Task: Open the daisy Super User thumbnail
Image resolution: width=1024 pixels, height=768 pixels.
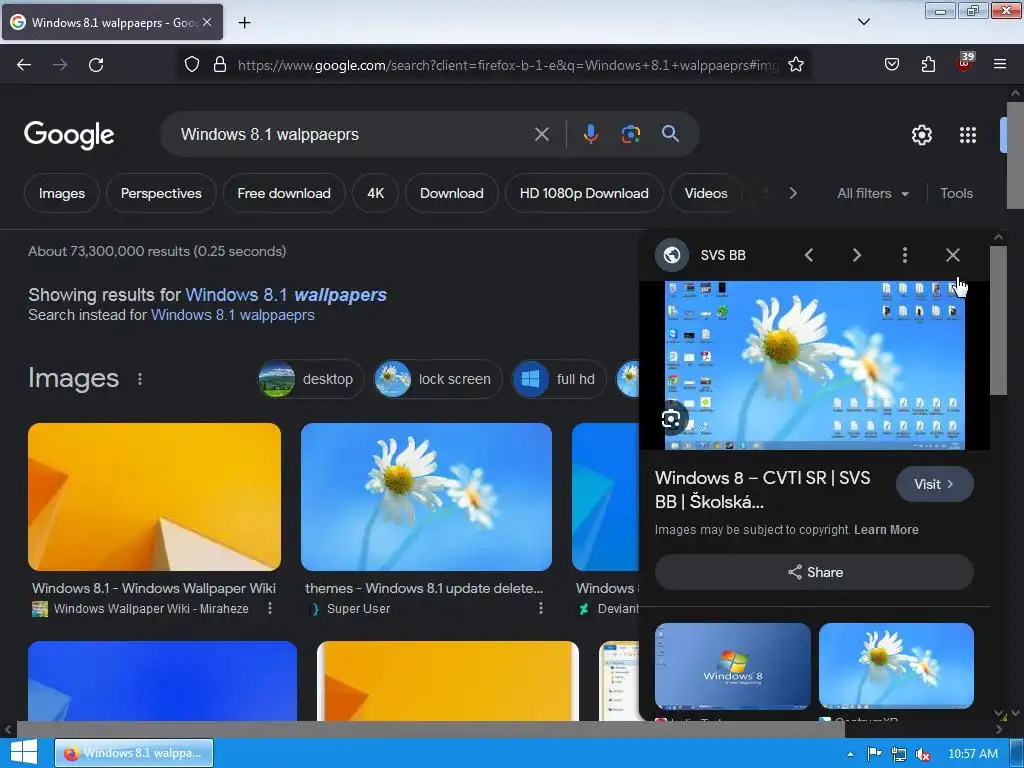Action: [x=426, y=497]
